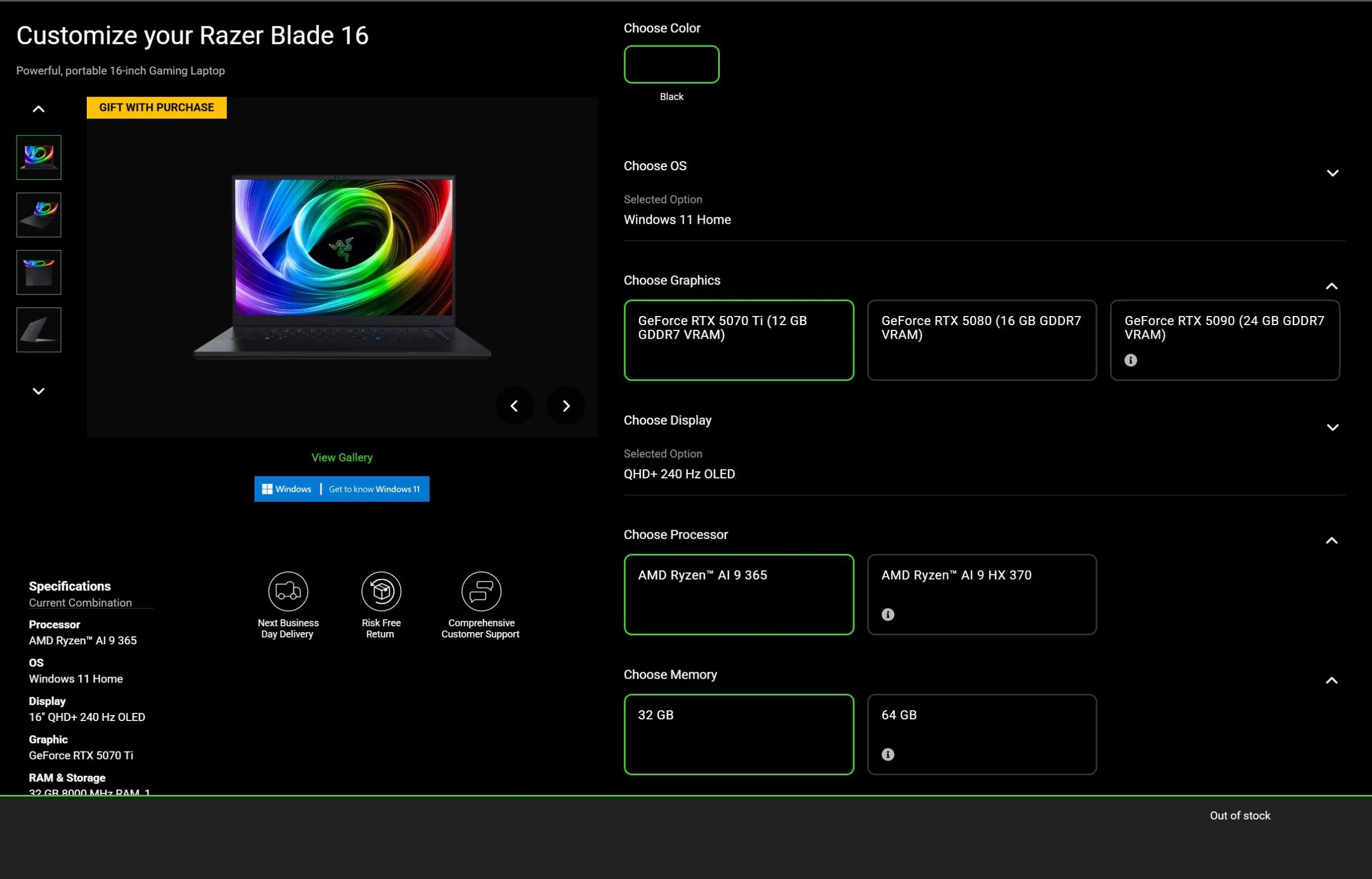
Task: Click the 'Windows 11 Home' selected option text
Action: [x=677, y=220]
